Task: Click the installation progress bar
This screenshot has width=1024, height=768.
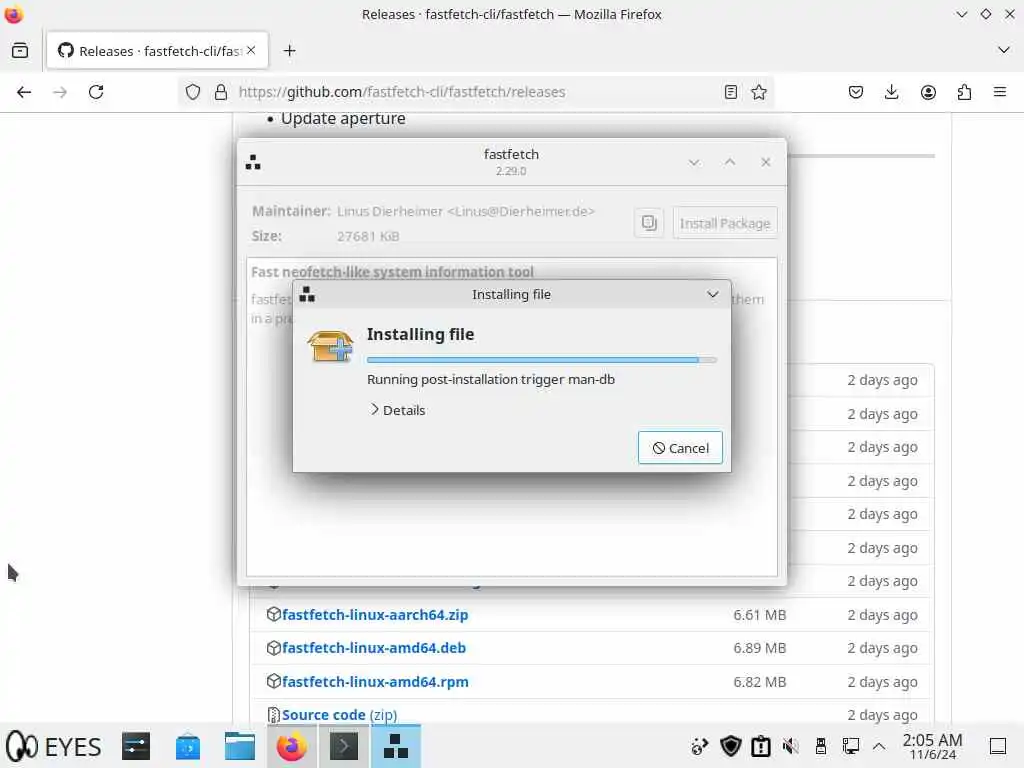Action: (x=541, y=359)
